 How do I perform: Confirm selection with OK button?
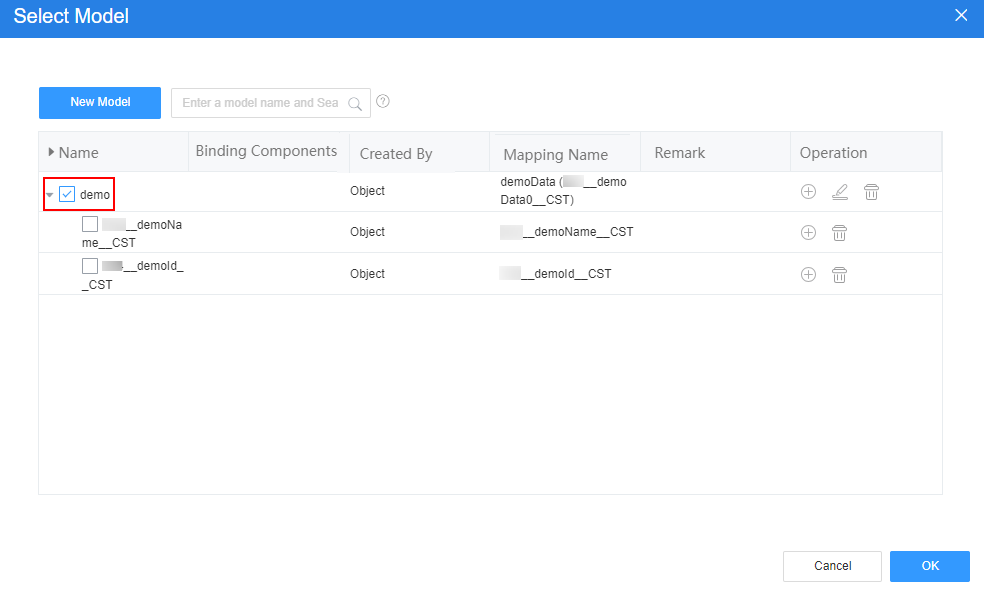point(929,566)
